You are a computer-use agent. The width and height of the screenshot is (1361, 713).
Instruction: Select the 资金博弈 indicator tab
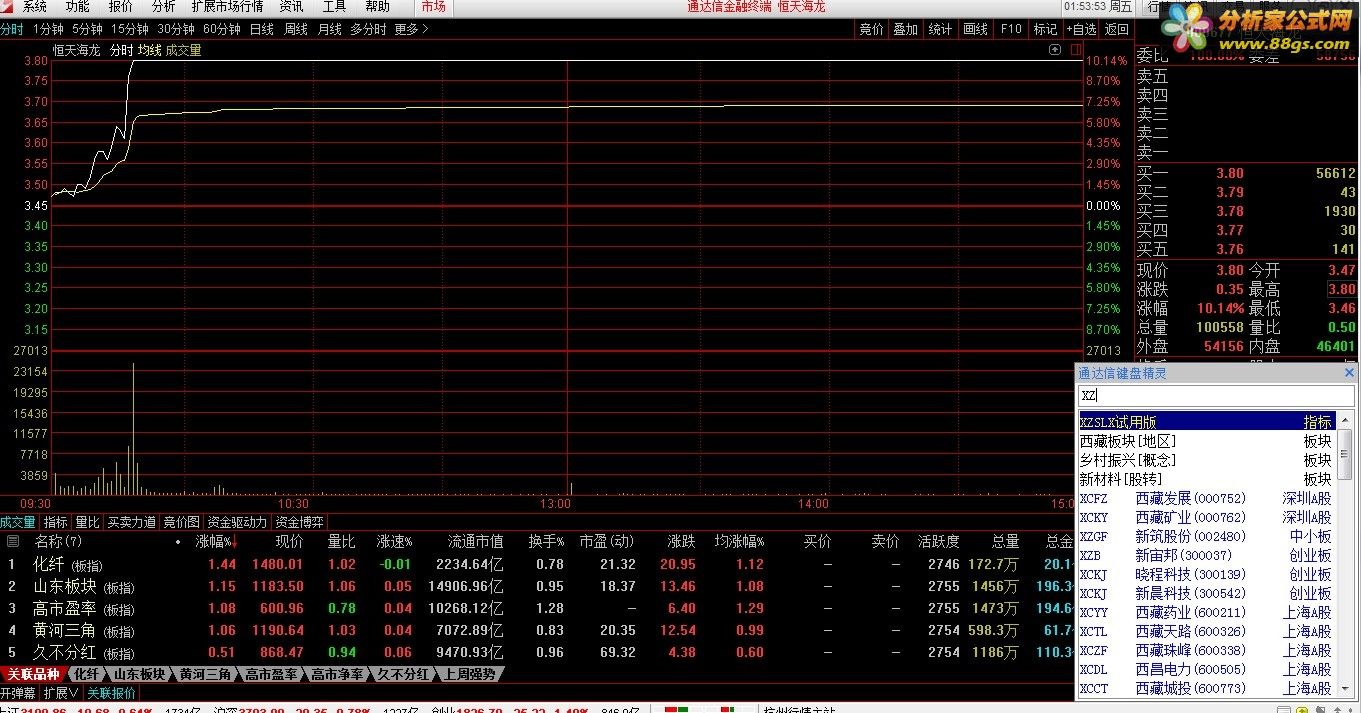coord(300,522)
